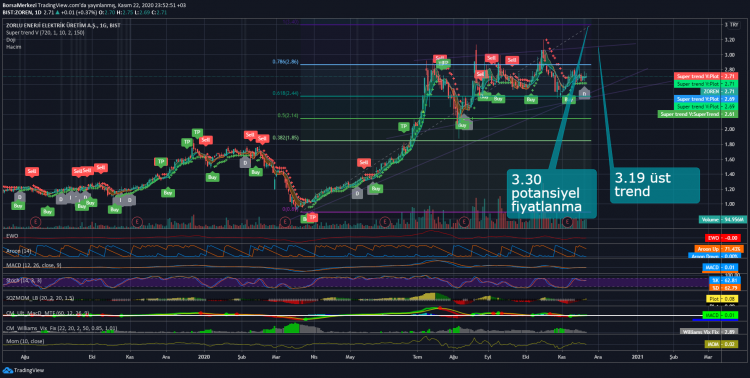750x378 pixels.
Task: Click the MOM 0.02 value label
Action: pyautogui.click(x=721, y=344)
